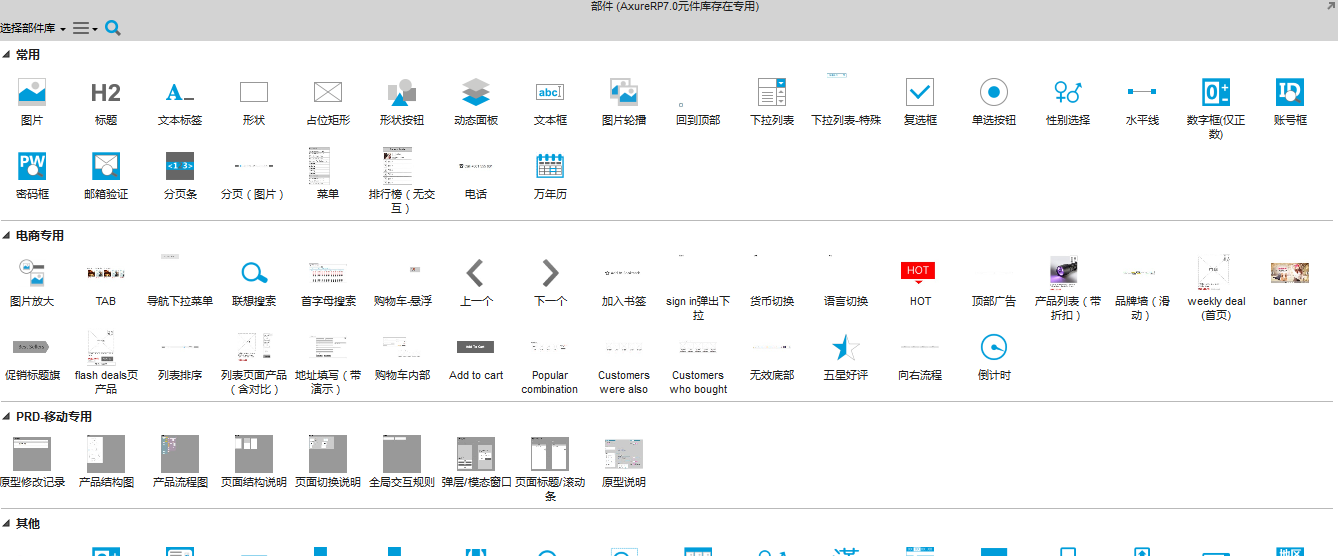Viewport: 1338px width, 556px height.
Task: Select the 倒计时 countdown widget
Action: 994,348
